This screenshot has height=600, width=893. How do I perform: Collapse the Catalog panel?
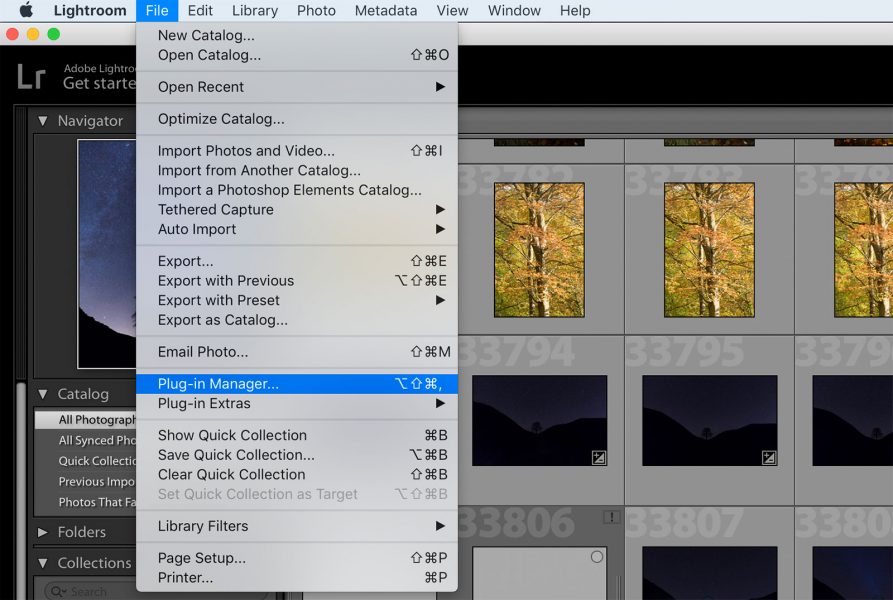pyautogui.click(x=42, y=393)
